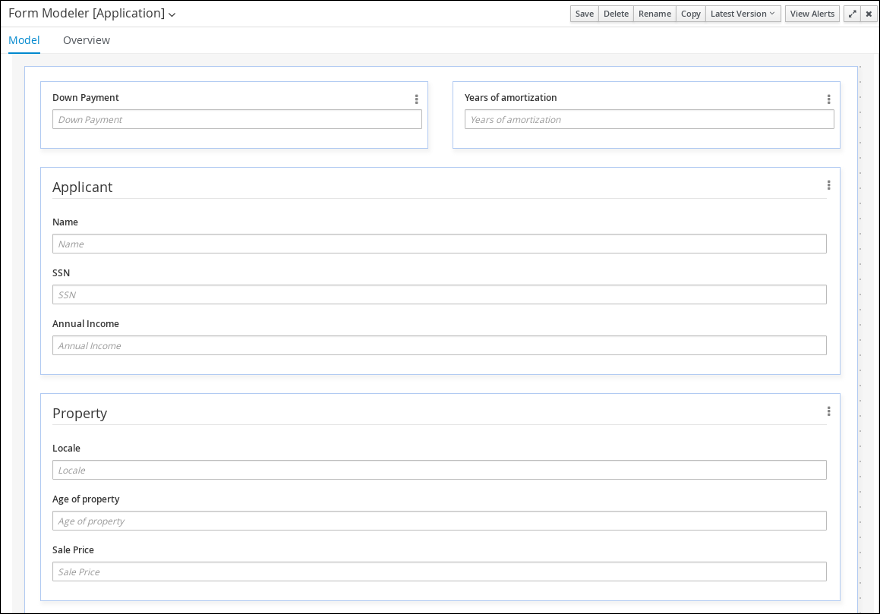The width and height of the screenshot is (880, 614).
Task: Focus the SSN input field
Action: [x=439, y=295]
